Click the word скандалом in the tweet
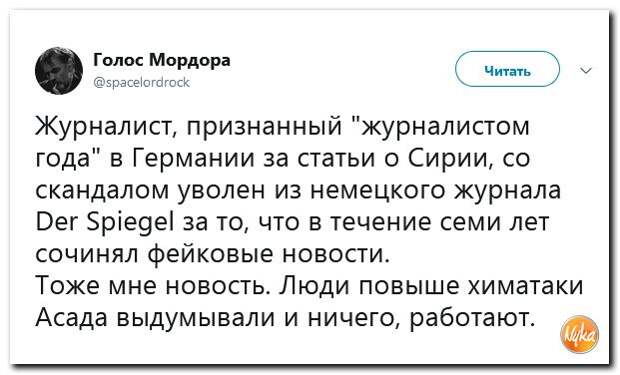This screenshot has width=620, height=375. [x=102, y=191]
